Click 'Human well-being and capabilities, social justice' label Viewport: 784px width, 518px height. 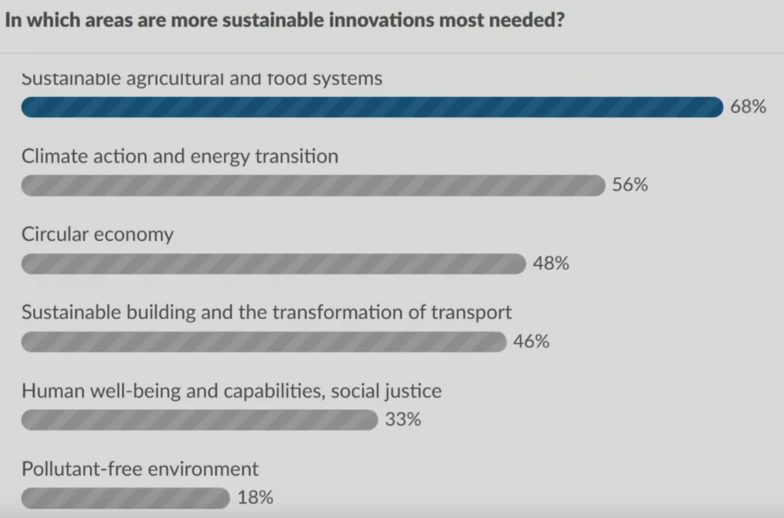(x=232, y=391)
